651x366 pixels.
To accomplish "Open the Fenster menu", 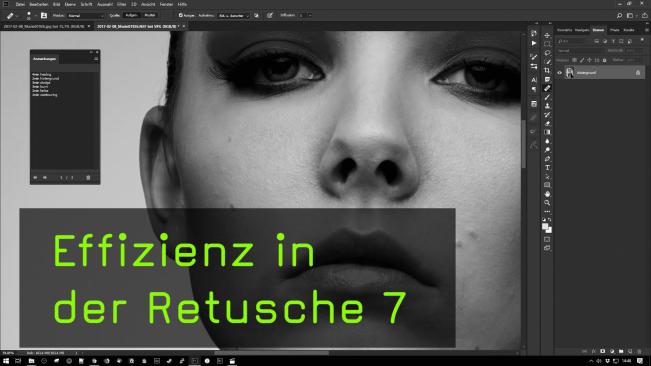I will pos(166,4).
